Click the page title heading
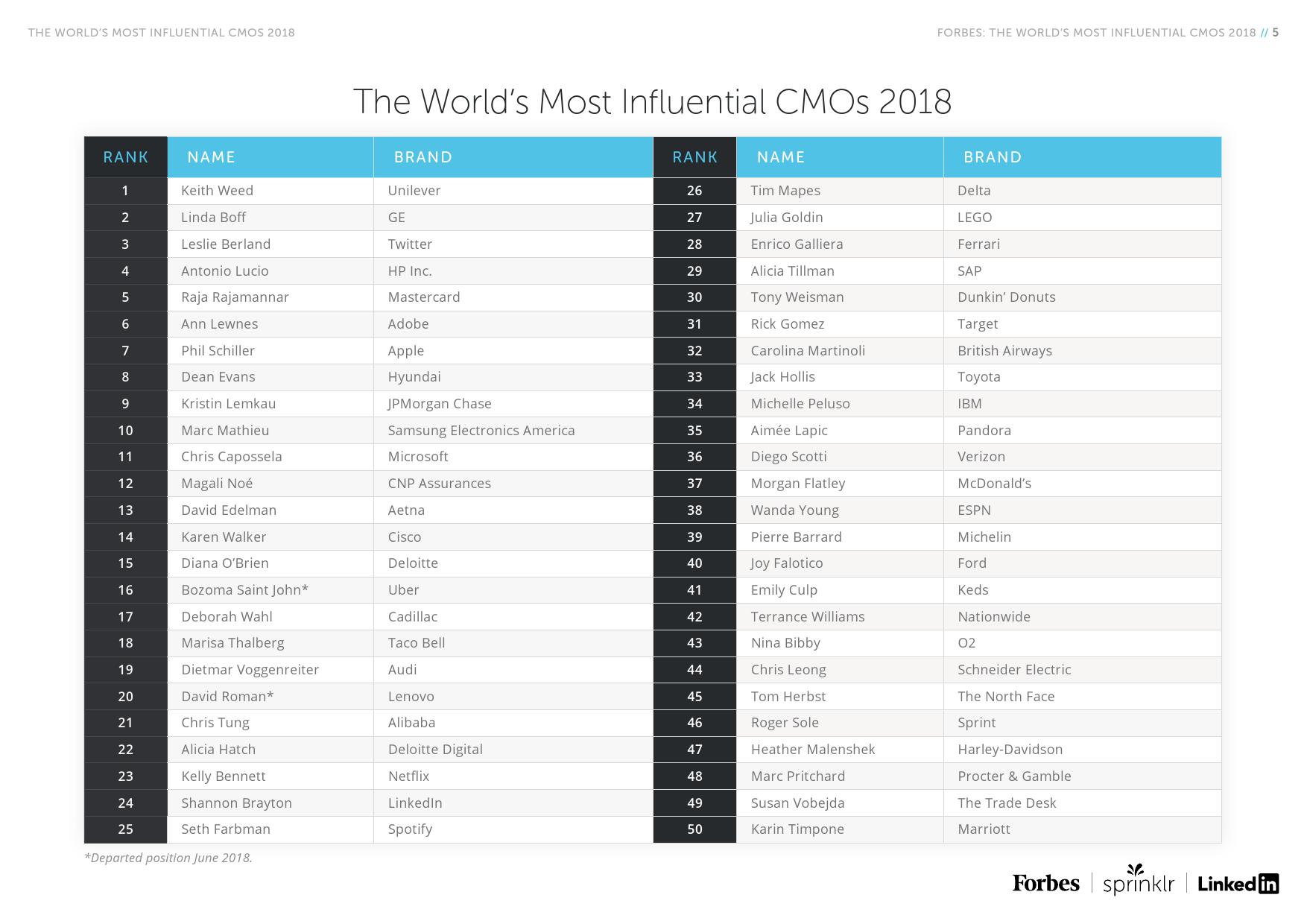The image size is (1307, 924). (652, 101)
